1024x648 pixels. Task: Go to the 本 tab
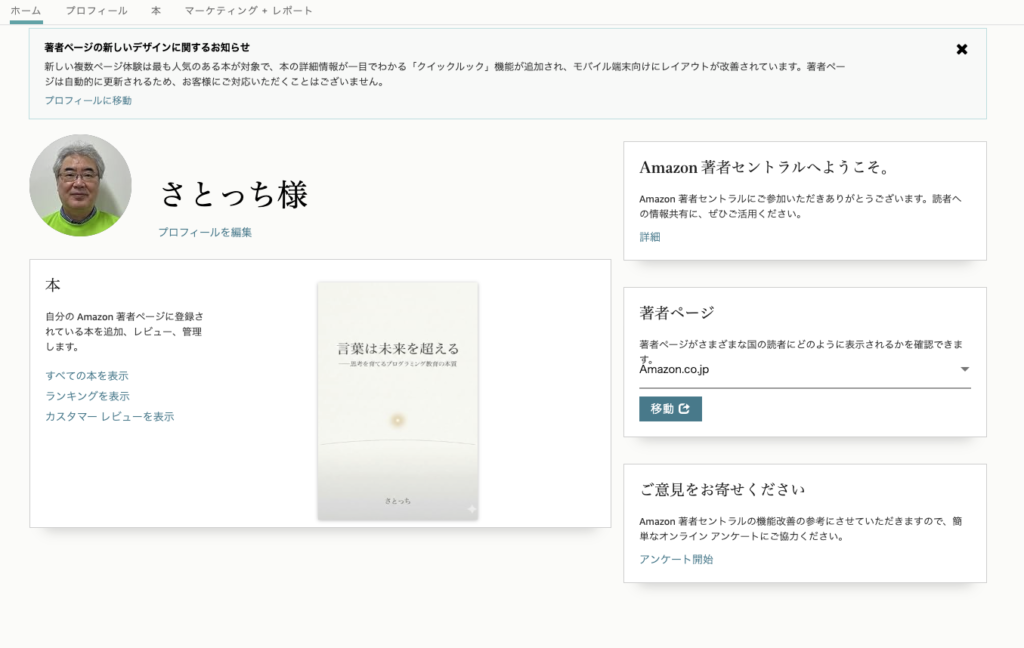(156, 10)
